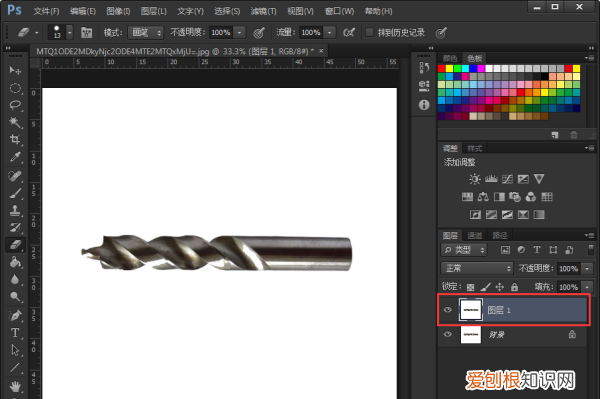Select the History Brush tool
Viewport: 600px width, 399px height.
(15, 228)
